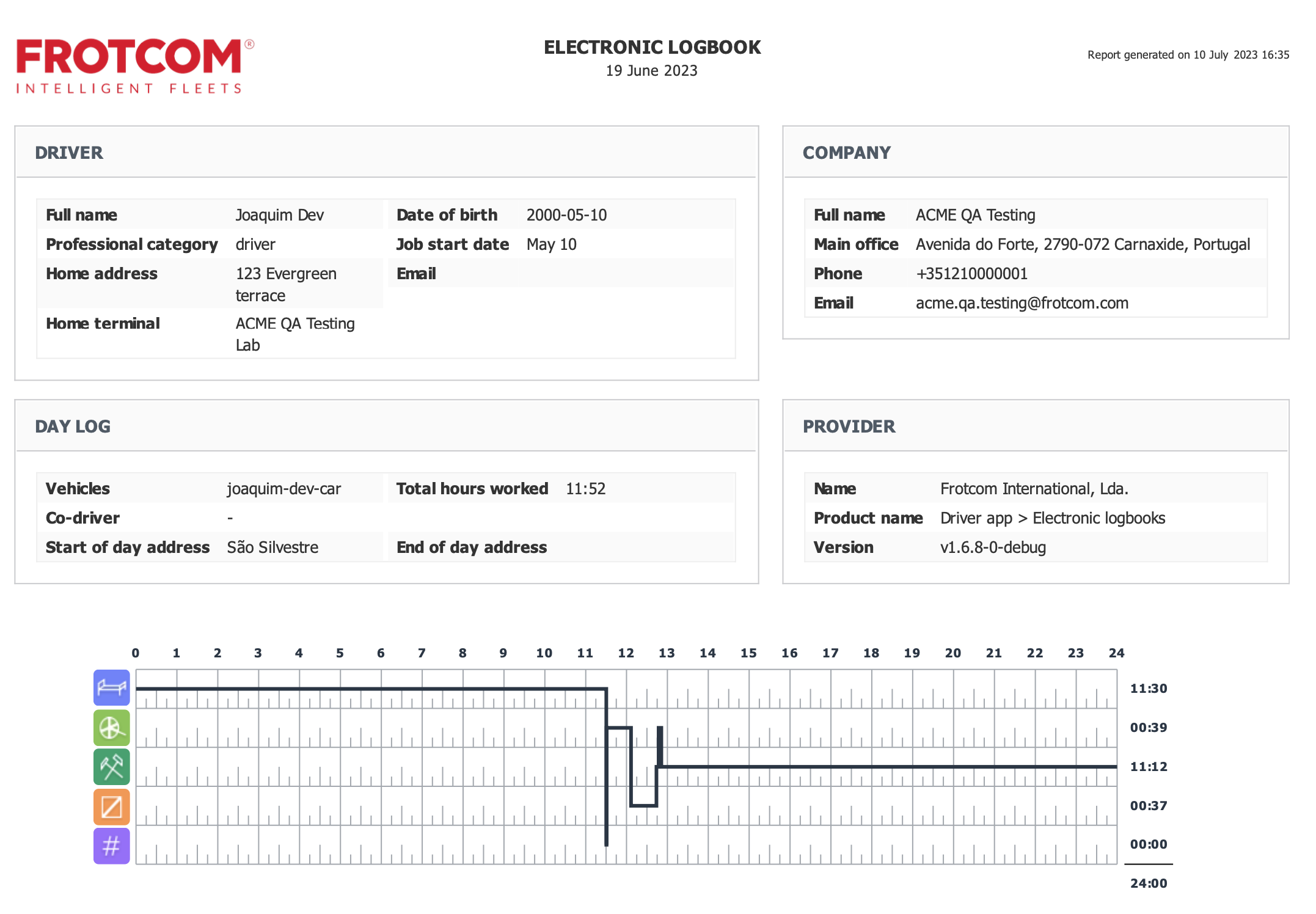Click hour 12 on the timeline axis
Viewport: 1316px width, 914px height.
tap(626, 653)
